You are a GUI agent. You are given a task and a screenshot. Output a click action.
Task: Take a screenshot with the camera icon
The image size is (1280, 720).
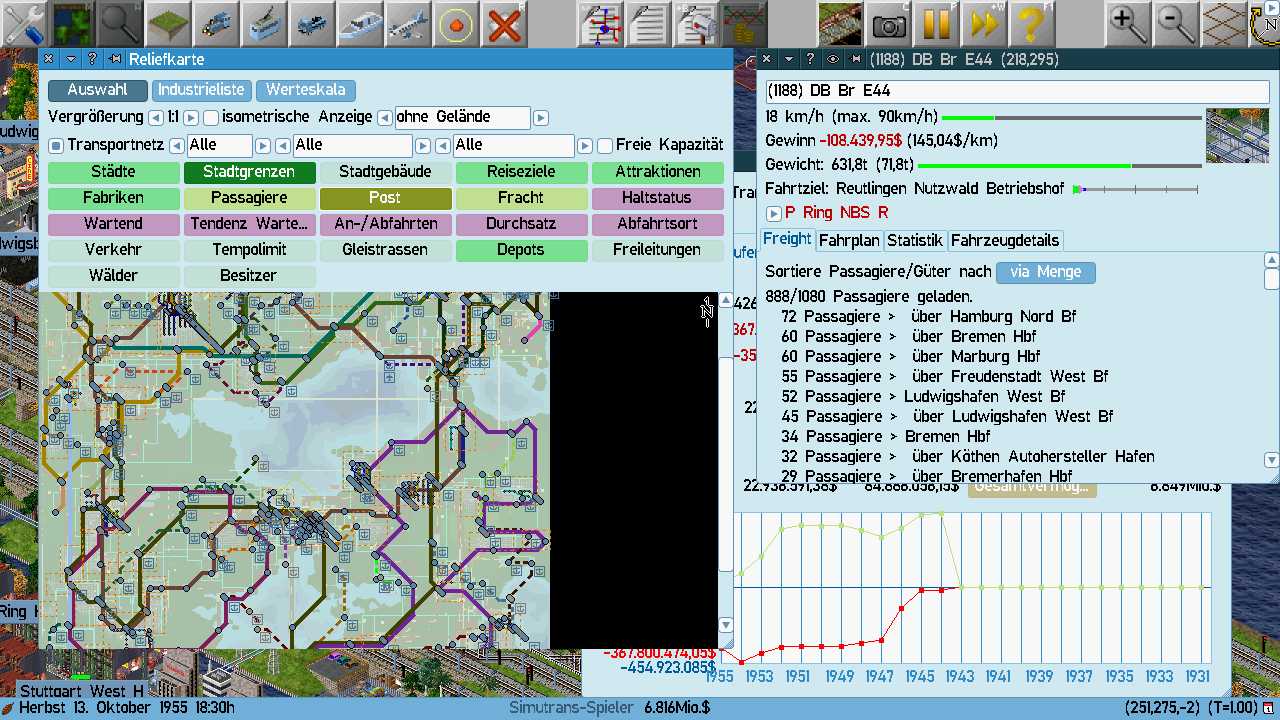pos(888,22)
